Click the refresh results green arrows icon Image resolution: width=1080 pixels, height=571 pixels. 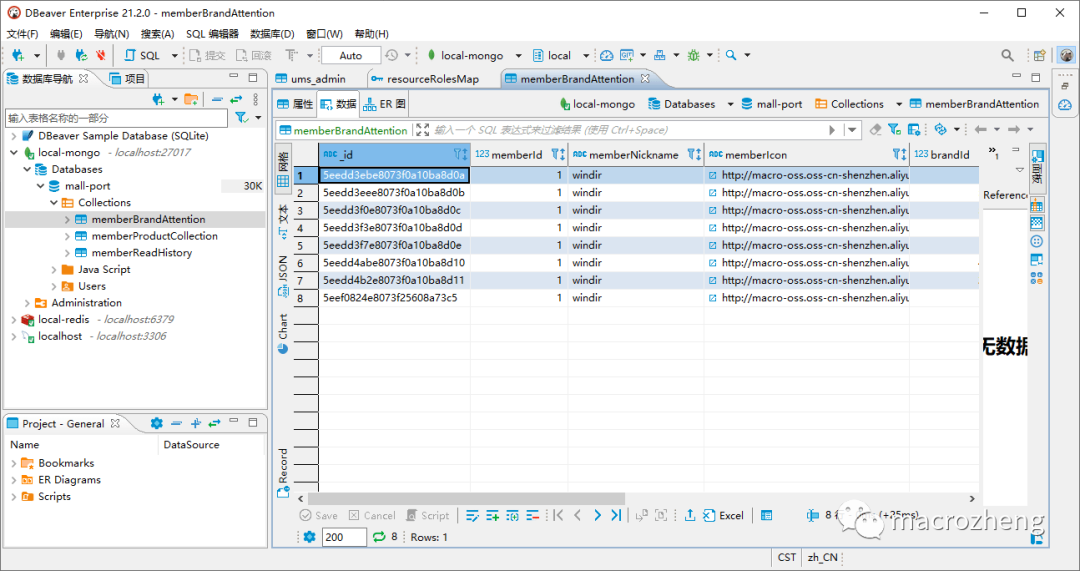click(x=378, y=537)
